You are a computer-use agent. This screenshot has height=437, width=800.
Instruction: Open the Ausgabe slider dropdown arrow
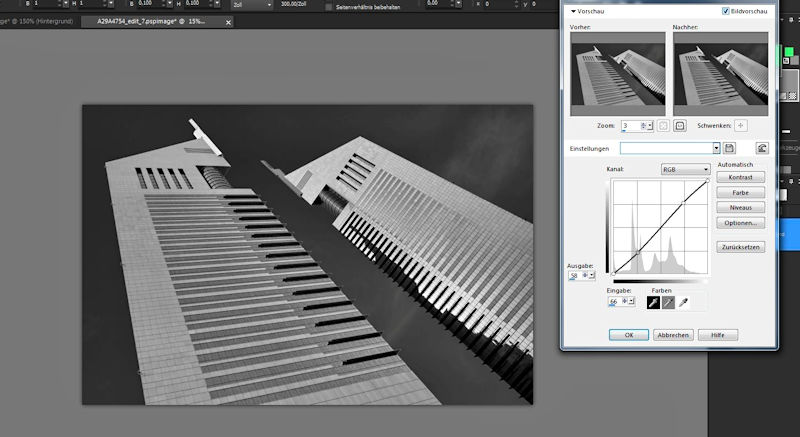click(x=591, y=275)
